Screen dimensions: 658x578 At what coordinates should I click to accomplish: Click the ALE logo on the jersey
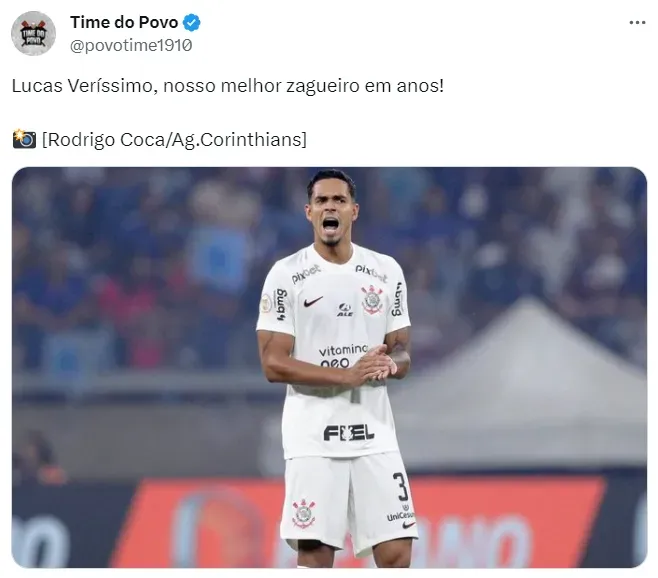345,310
